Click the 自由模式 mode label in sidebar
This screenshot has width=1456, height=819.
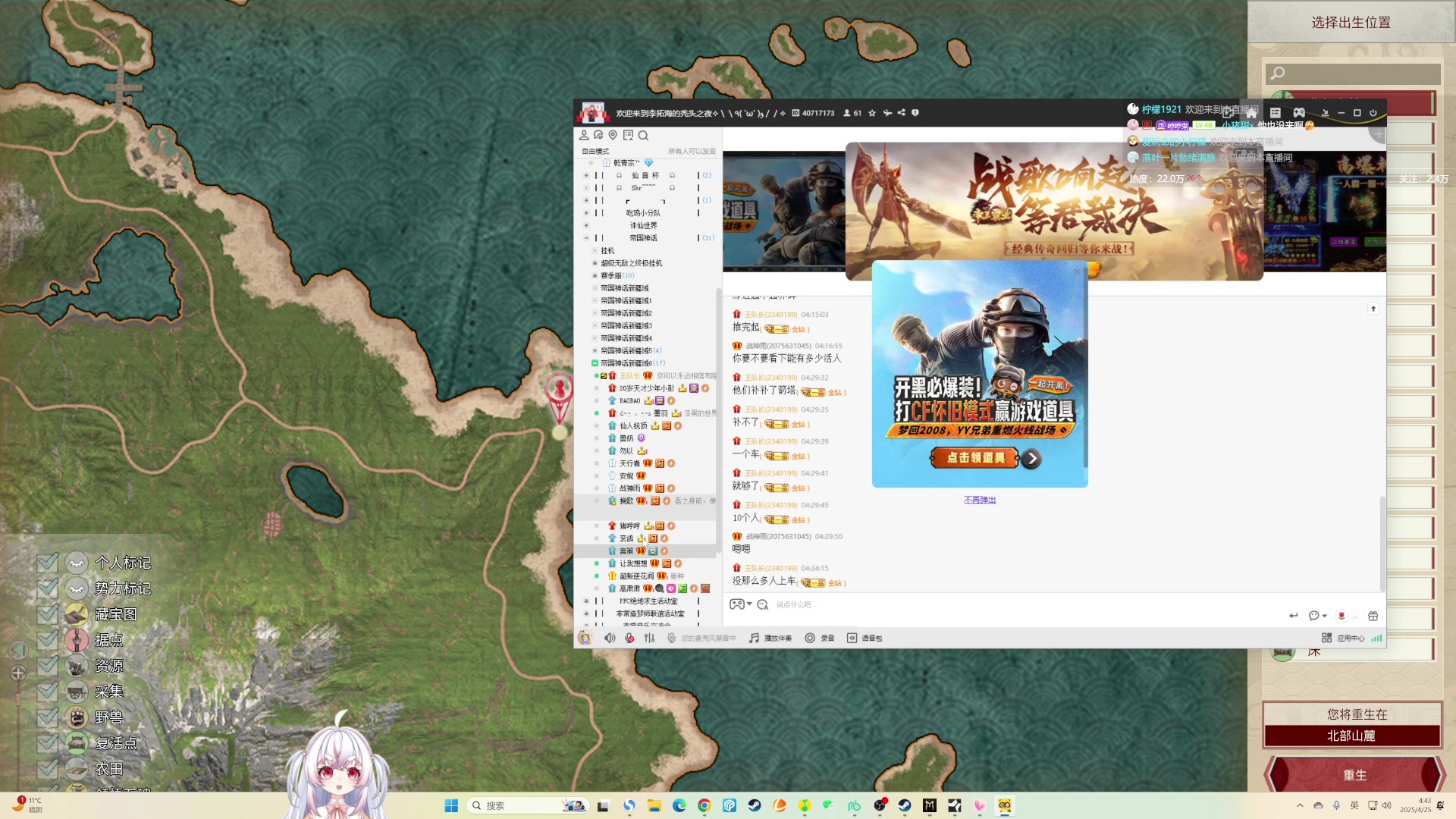[x=595, y=152]
